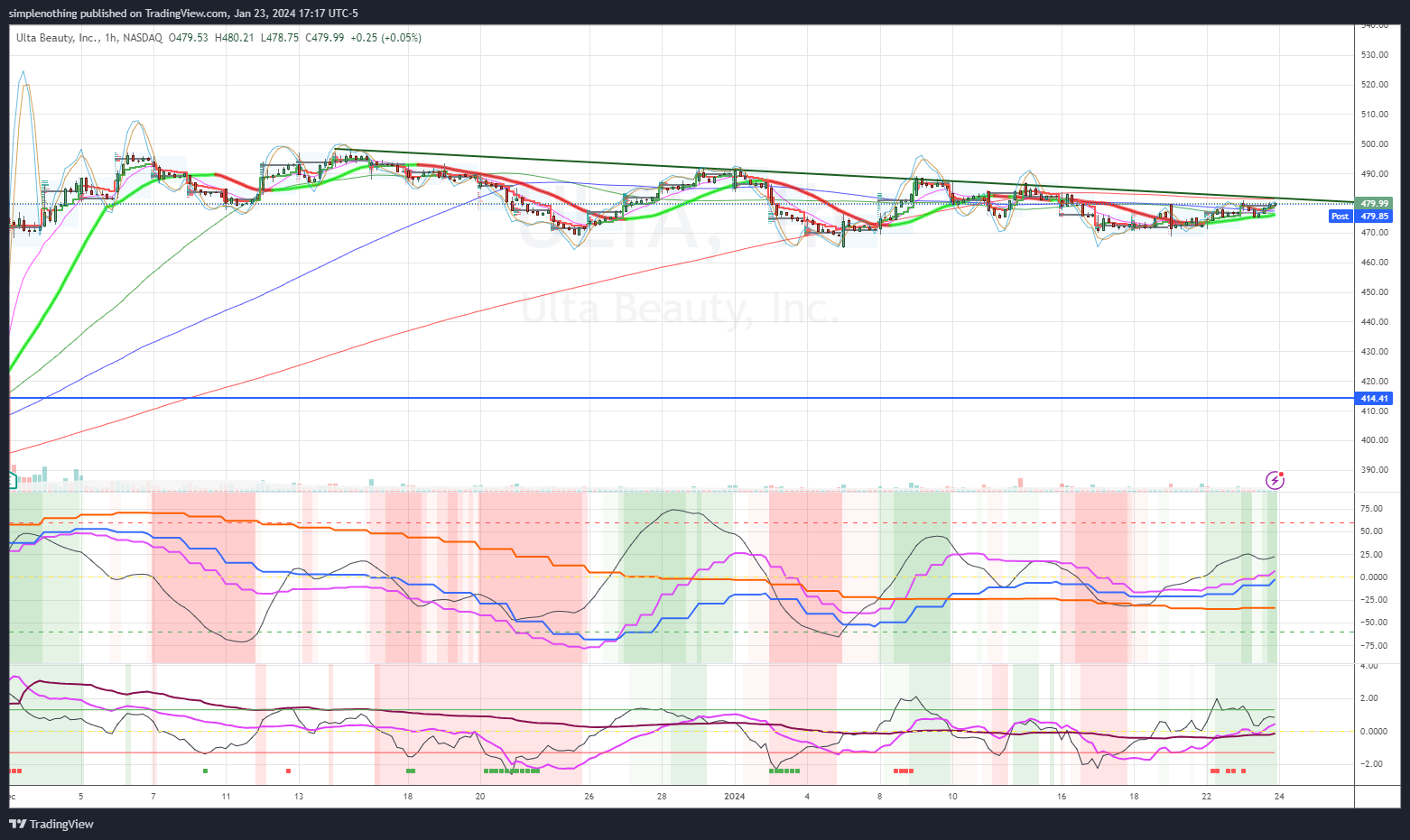
Task: Select the blue horizontal line at 414.41
Action: (682, 398)
